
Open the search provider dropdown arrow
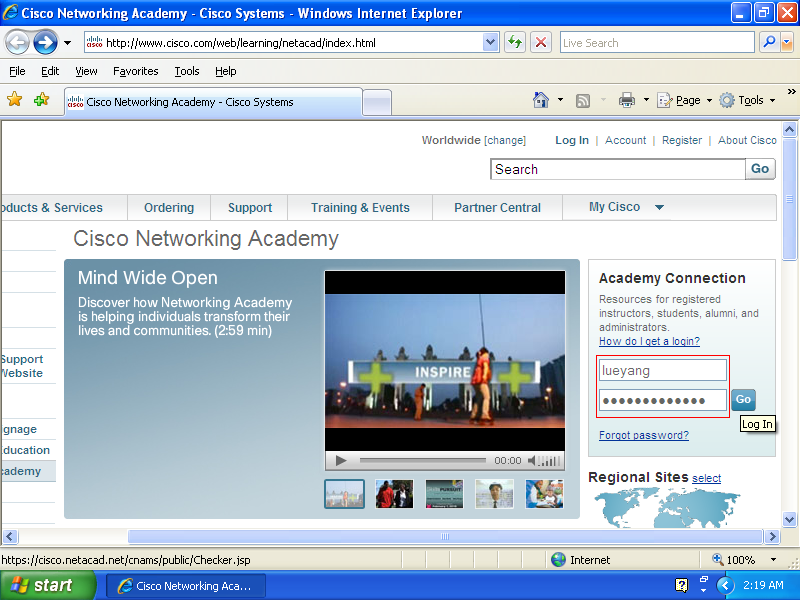coord(786,43)
